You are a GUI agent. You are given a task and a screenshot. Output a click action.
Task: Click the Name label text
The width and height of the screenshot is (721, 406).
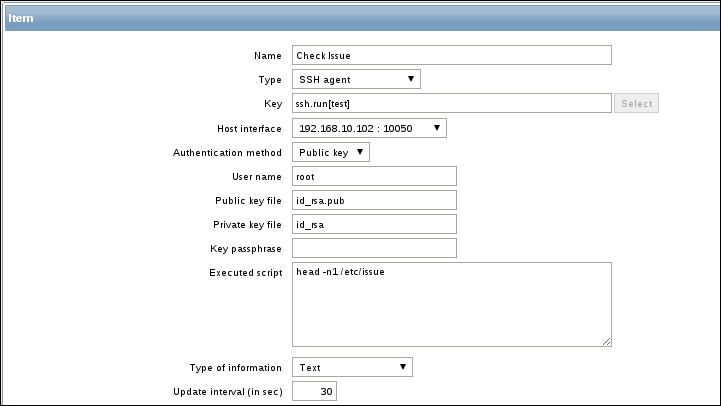(267, 55)
